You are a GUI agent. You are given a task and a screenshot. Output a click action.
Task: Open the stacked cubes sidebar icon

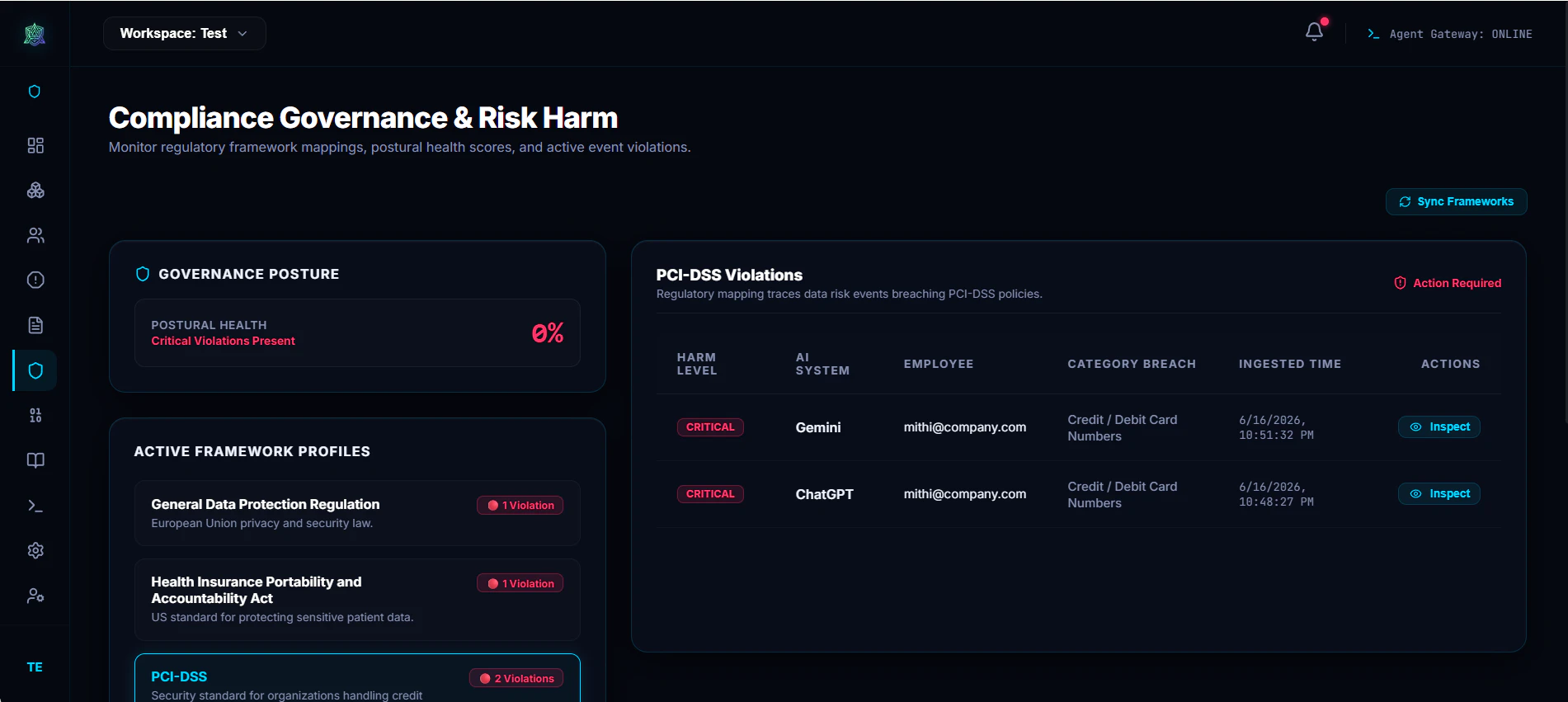35,191
